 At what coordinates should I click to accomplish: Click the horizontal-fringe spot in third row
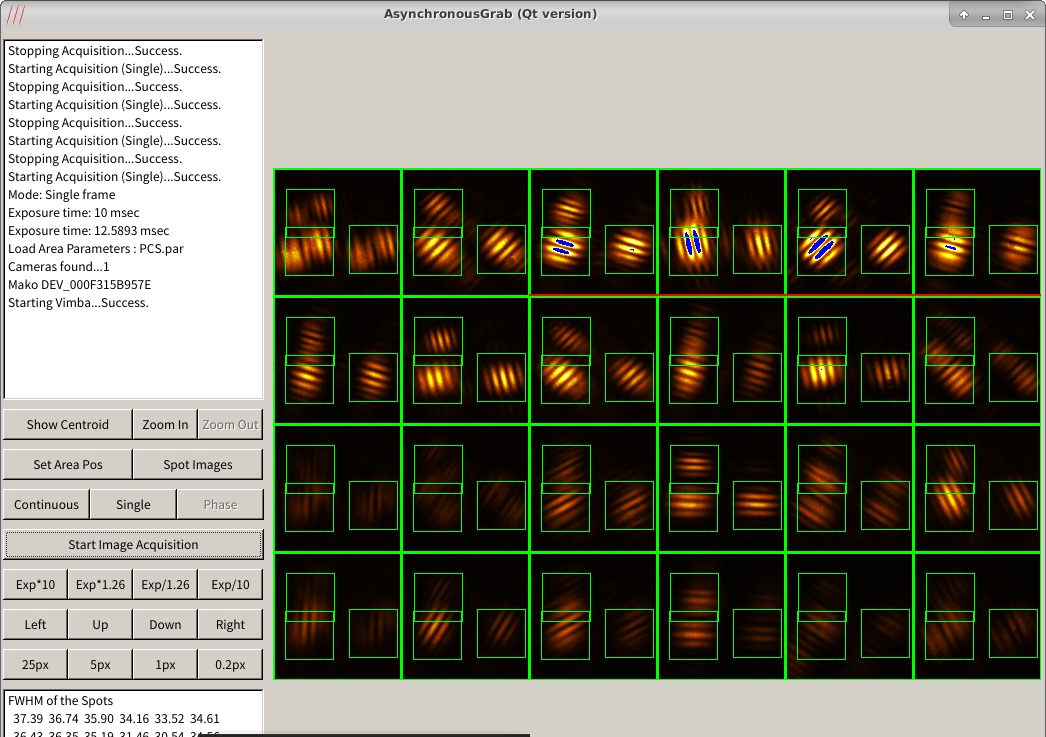721,488
